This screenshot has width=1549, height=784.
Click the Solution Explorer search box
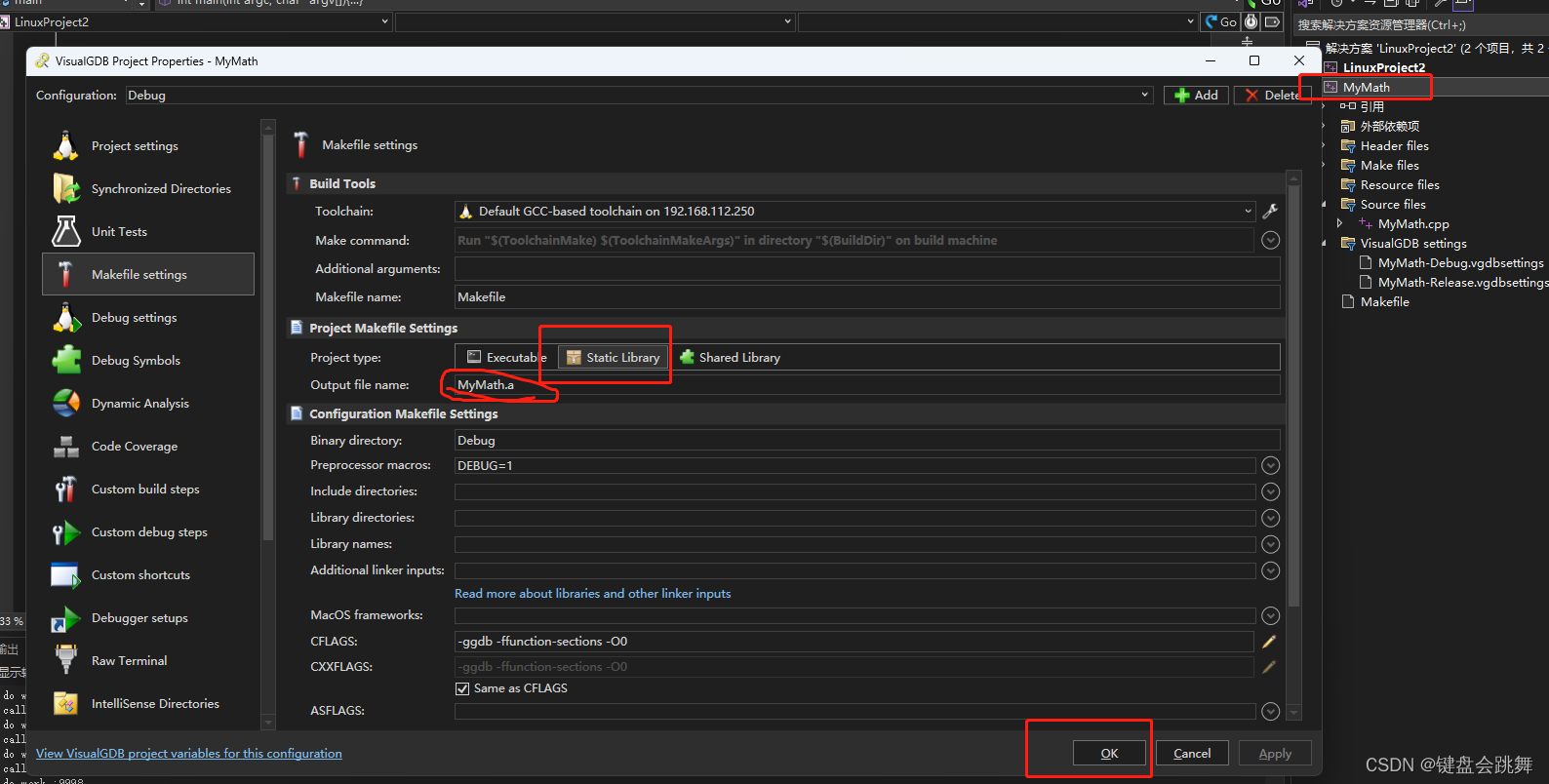(1420, 25)
